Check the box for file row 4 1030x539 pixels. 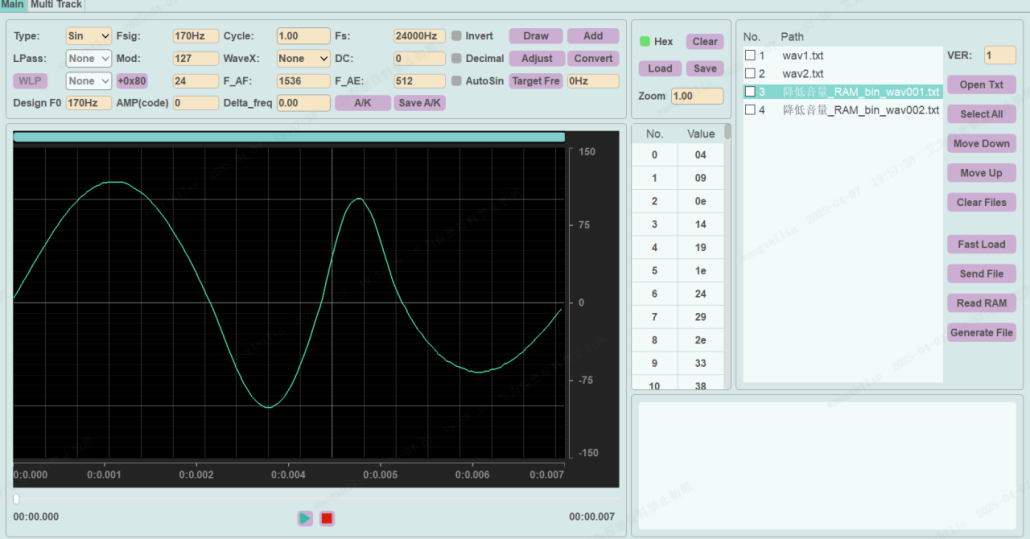(750, 110)
